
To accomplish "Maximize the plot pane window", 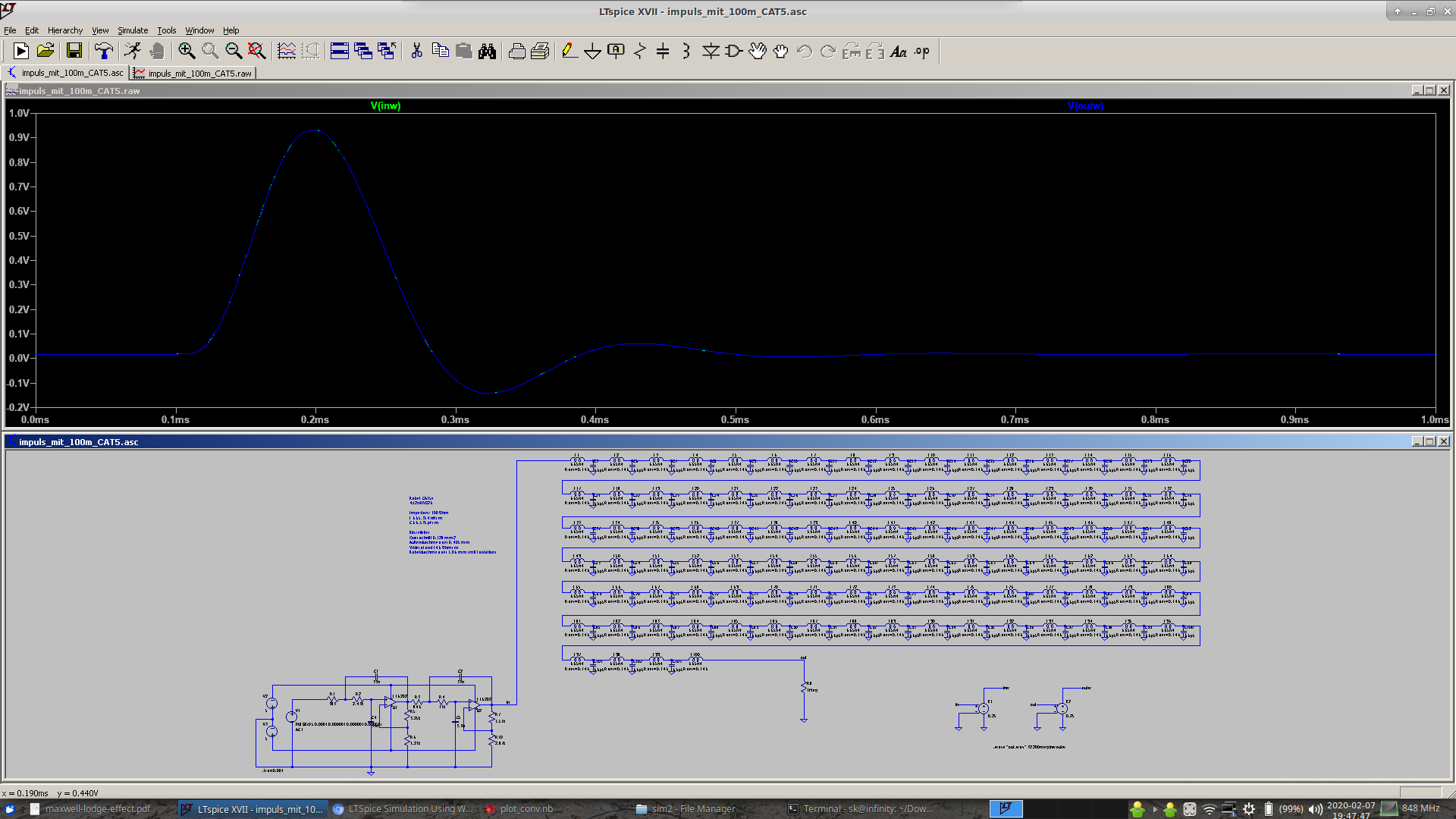I will tap(1430, 90).
